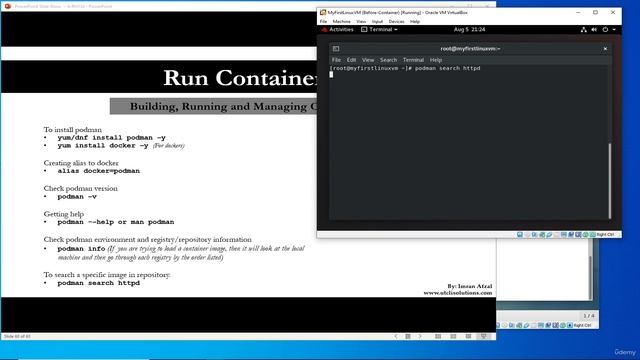Open the VirtualBox View menu

[361, 21]
